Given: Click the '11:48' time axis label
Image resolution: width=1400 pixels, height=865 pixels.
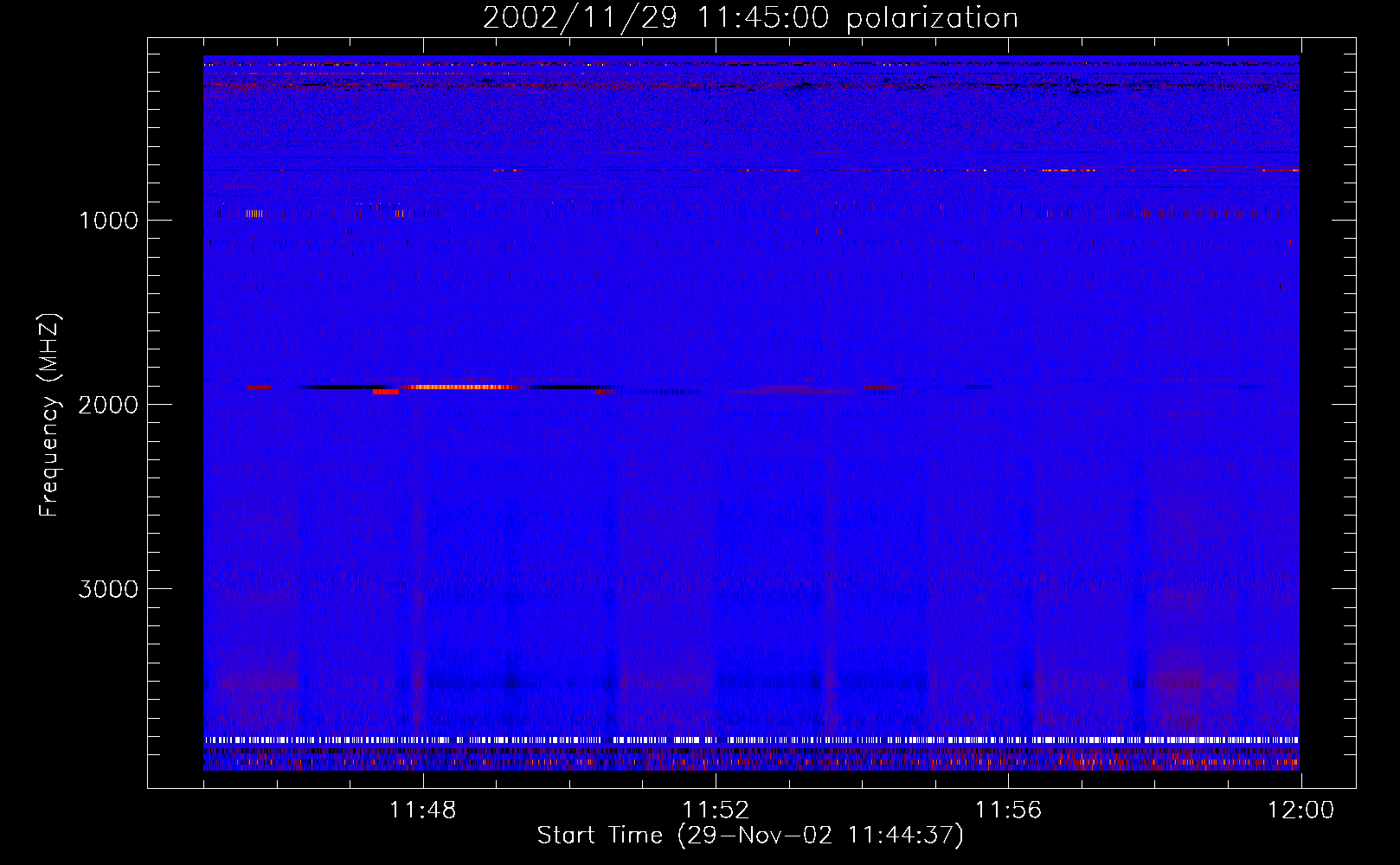Looking at the screenshot, I should pos(422,811).
